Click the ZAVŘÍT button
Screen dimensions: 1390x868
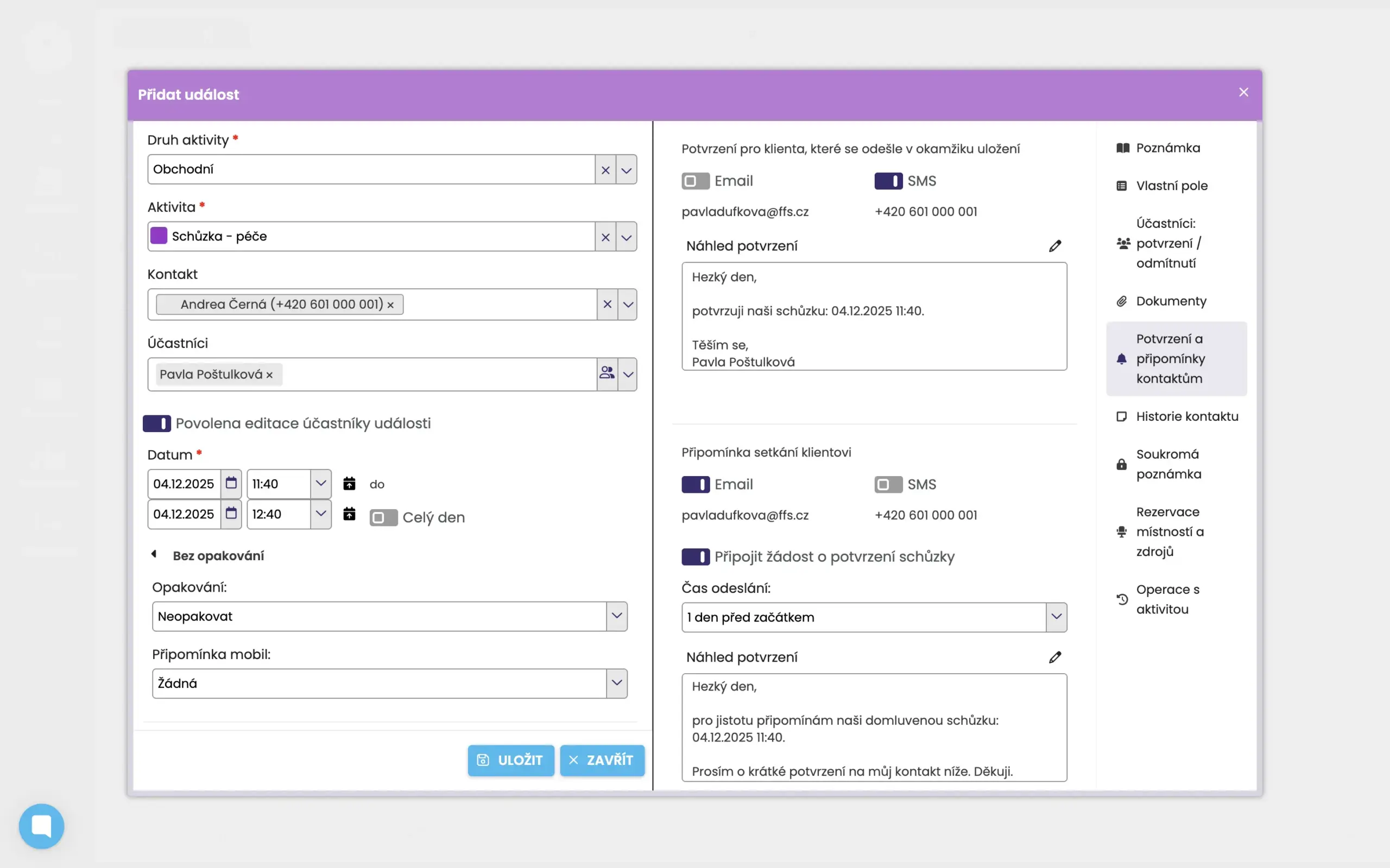(x=602, y=760)
